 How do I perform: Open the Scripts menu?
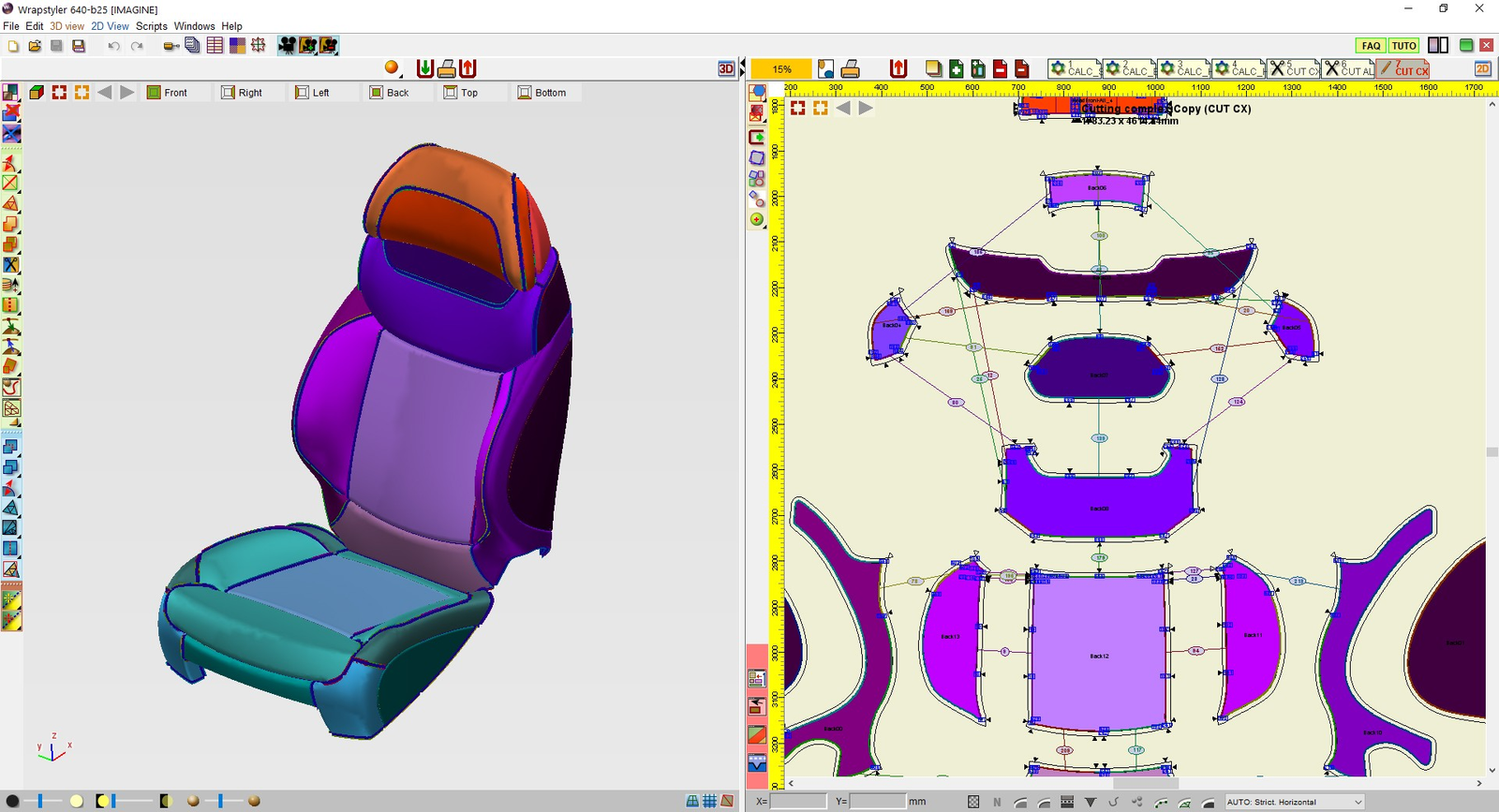(152, 26)
